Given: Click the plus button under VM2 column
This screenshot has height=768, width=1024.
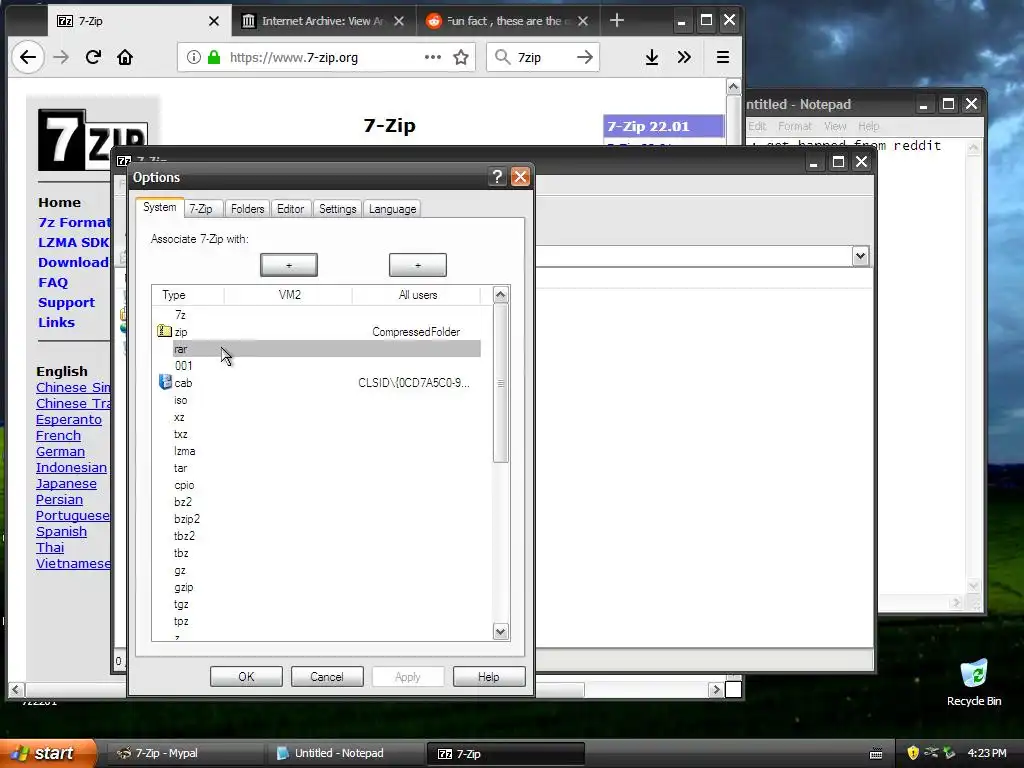Looking at the screenshot, I should [289, 265].
